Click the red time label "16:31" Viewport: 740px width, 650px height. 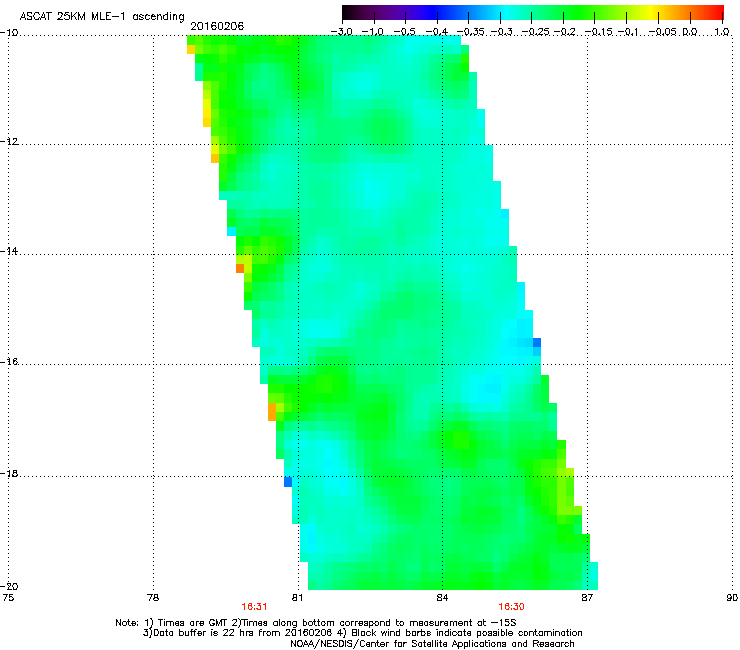click(254, 607)
